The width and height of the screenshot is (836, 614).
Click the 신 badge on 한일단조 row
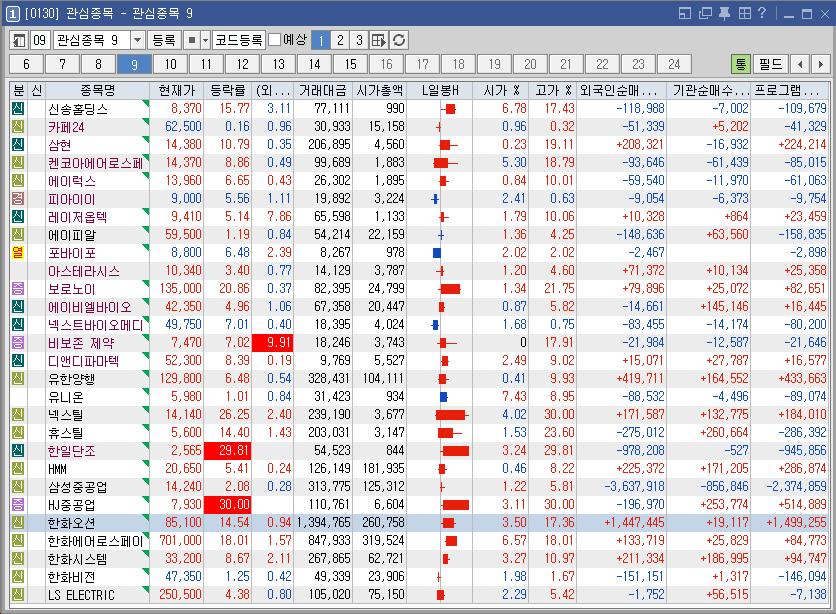pyautogui.click(x=18, y=451)
